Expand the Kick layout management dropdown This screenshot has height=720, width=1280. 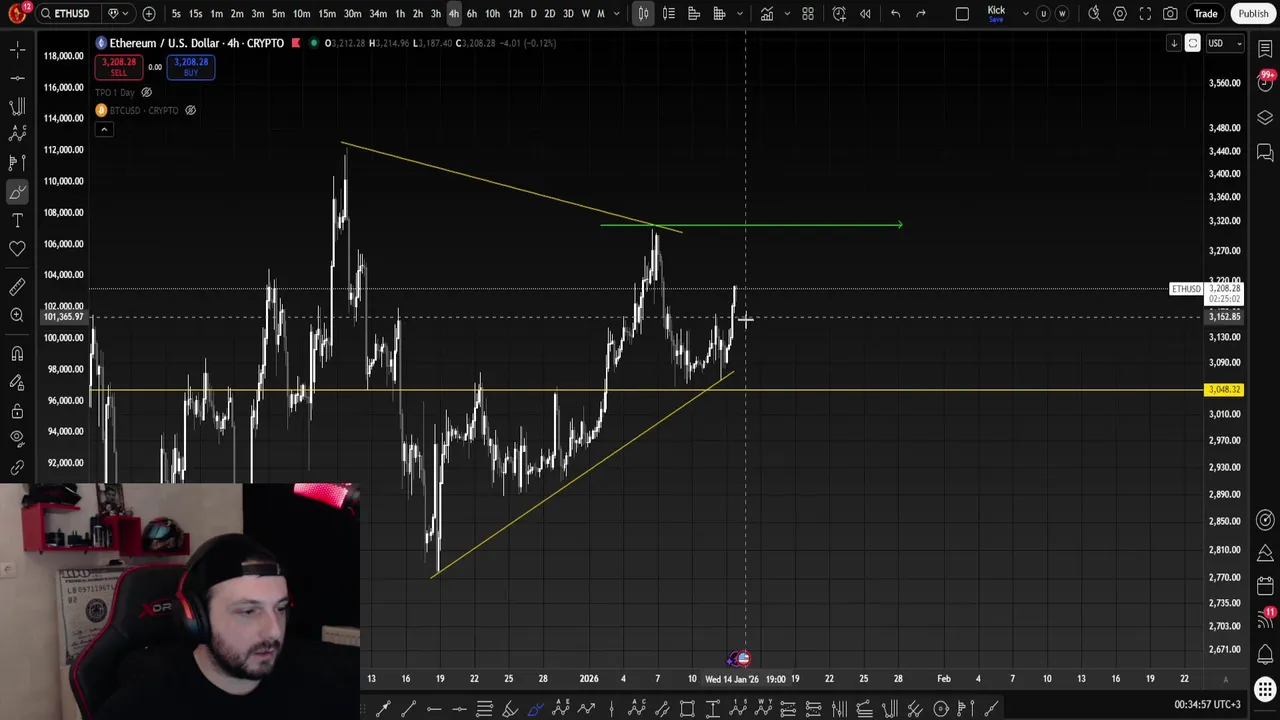coord(1025,13)
